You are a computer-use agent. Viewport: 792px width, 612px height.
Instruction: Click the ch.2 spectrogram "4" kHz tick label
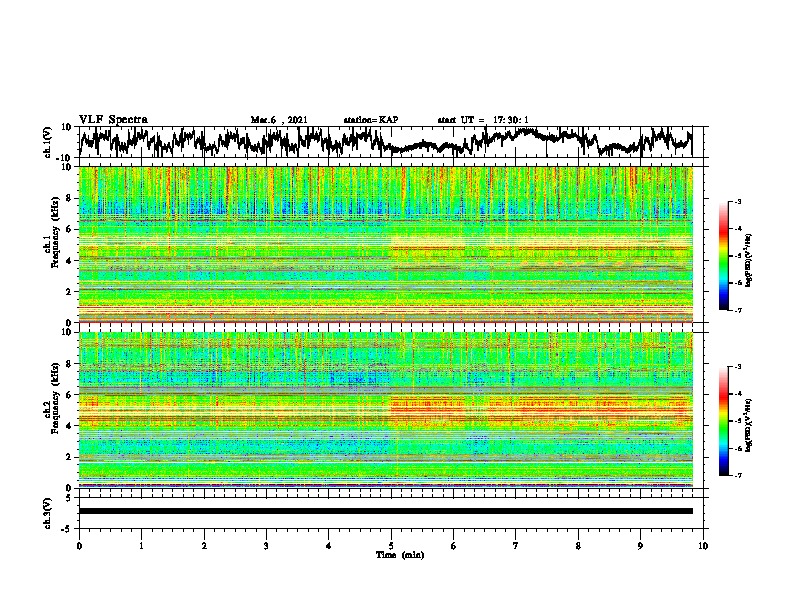point(70,426)
